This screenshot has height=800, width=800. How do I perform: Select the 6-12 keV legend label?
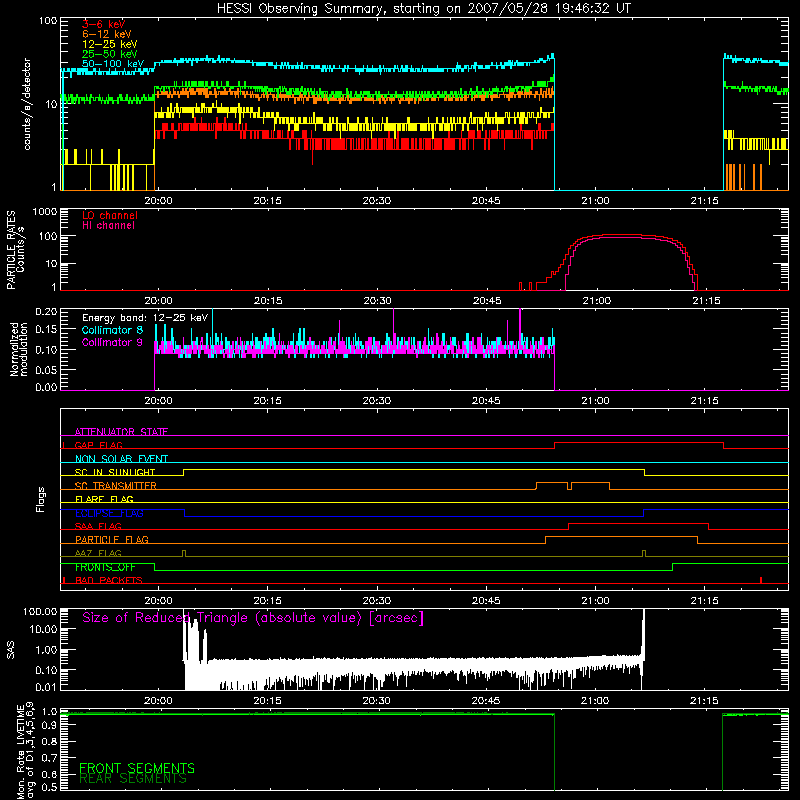pyautogui.click(x=106, y=34)
